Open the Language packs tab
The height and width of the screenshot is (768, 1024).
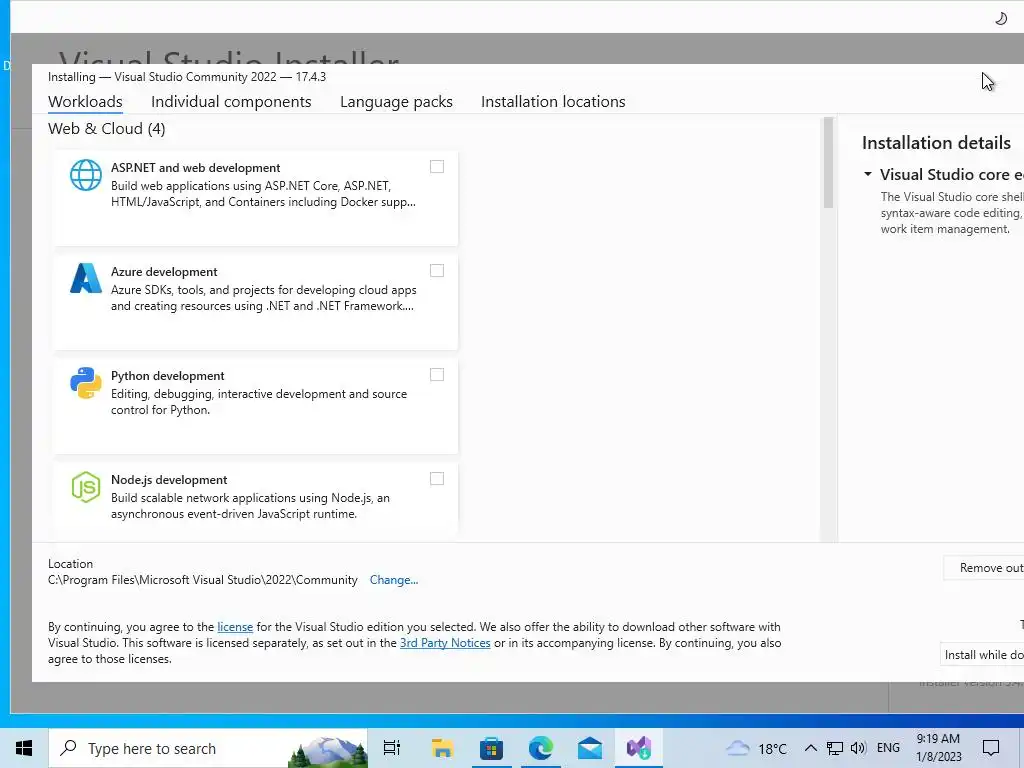[396, 102]
